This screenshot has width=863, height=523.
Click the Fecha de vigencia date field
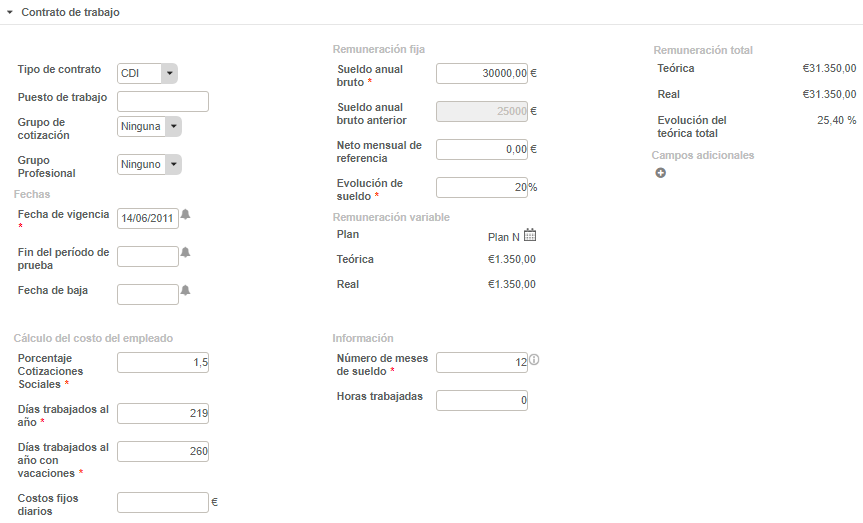click(148, 218)
